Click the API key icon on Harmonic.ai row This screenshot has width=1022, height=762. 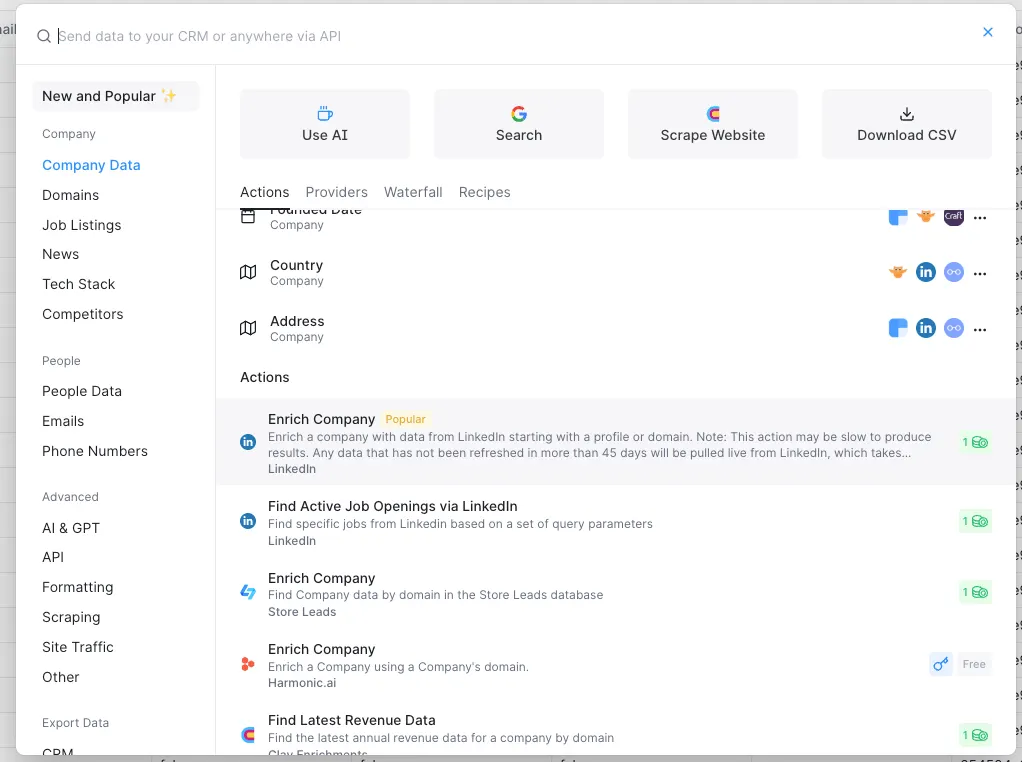coord(941,664)
